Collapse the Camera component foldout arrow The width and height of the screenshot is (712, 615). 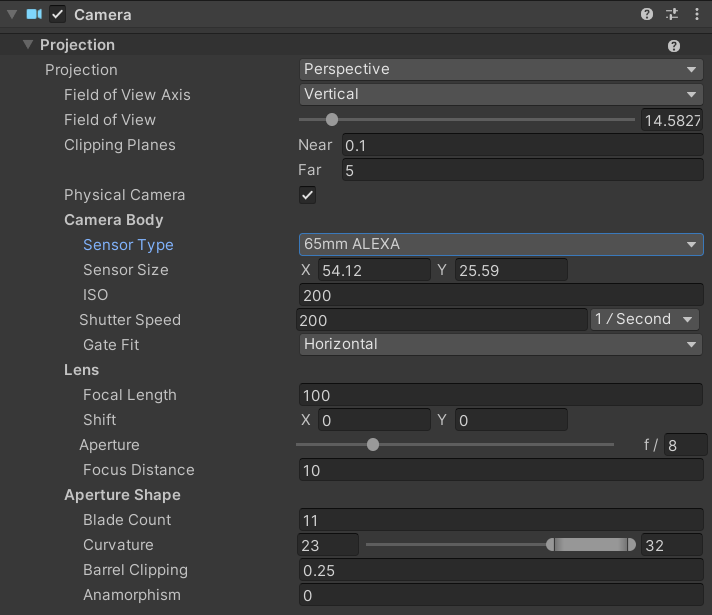coord(12,15)
